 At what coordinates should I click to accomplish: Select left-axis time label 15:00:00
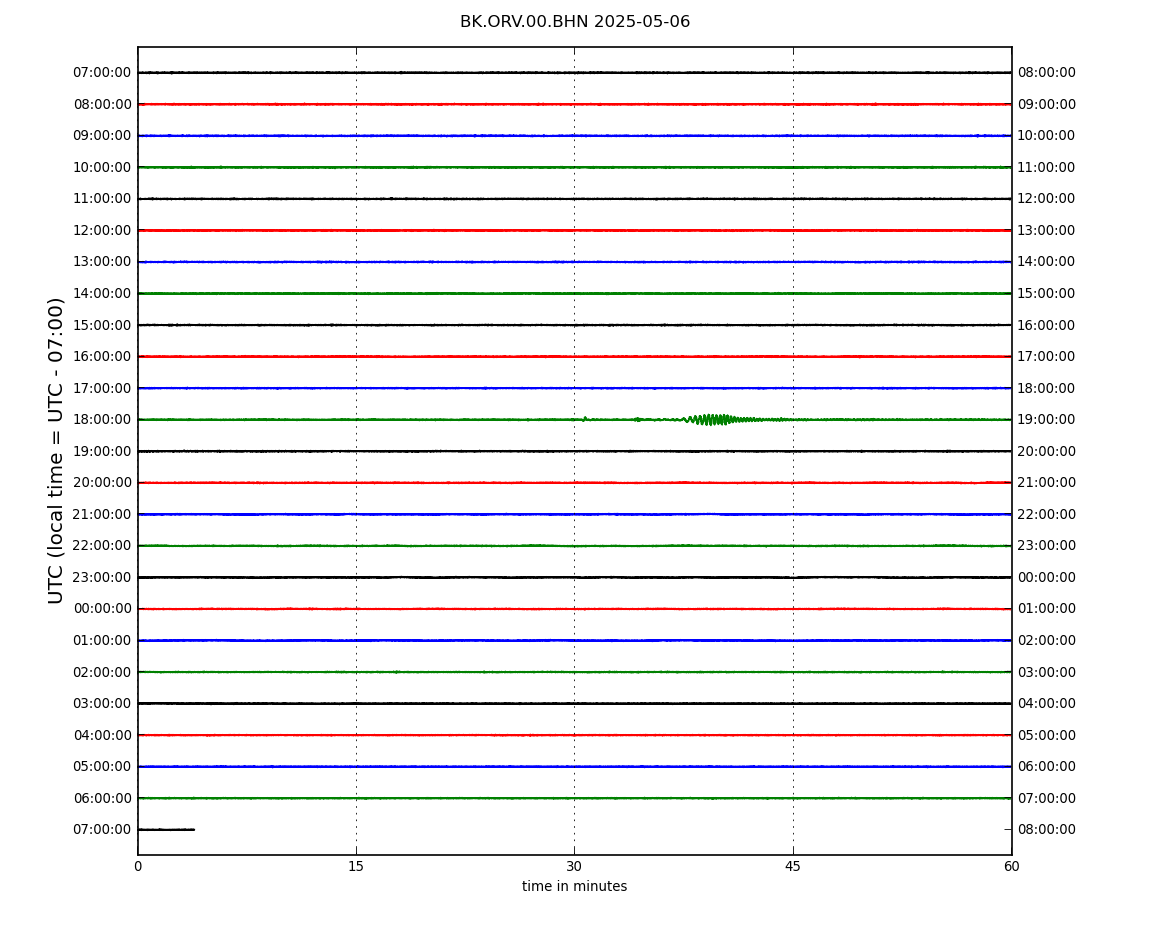102,325
